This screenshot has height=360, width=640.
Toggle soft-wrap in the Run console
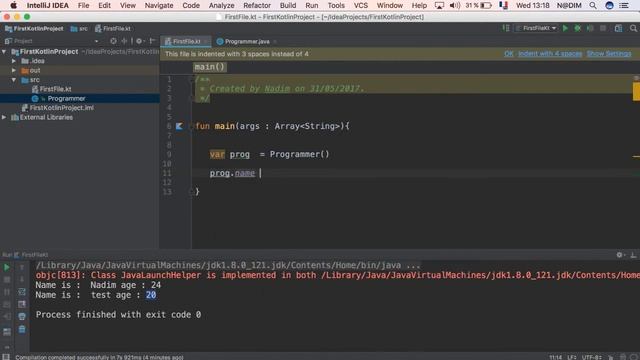tap(22, 292)
